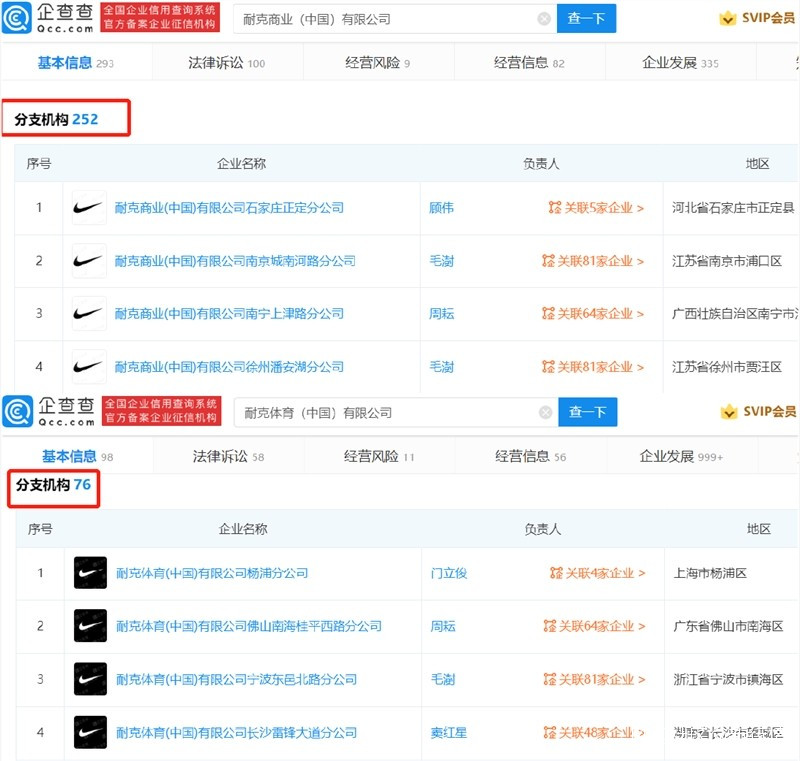
Task: Click Nike logo beside 南京城南河路分公司
Action: (89, 261)
